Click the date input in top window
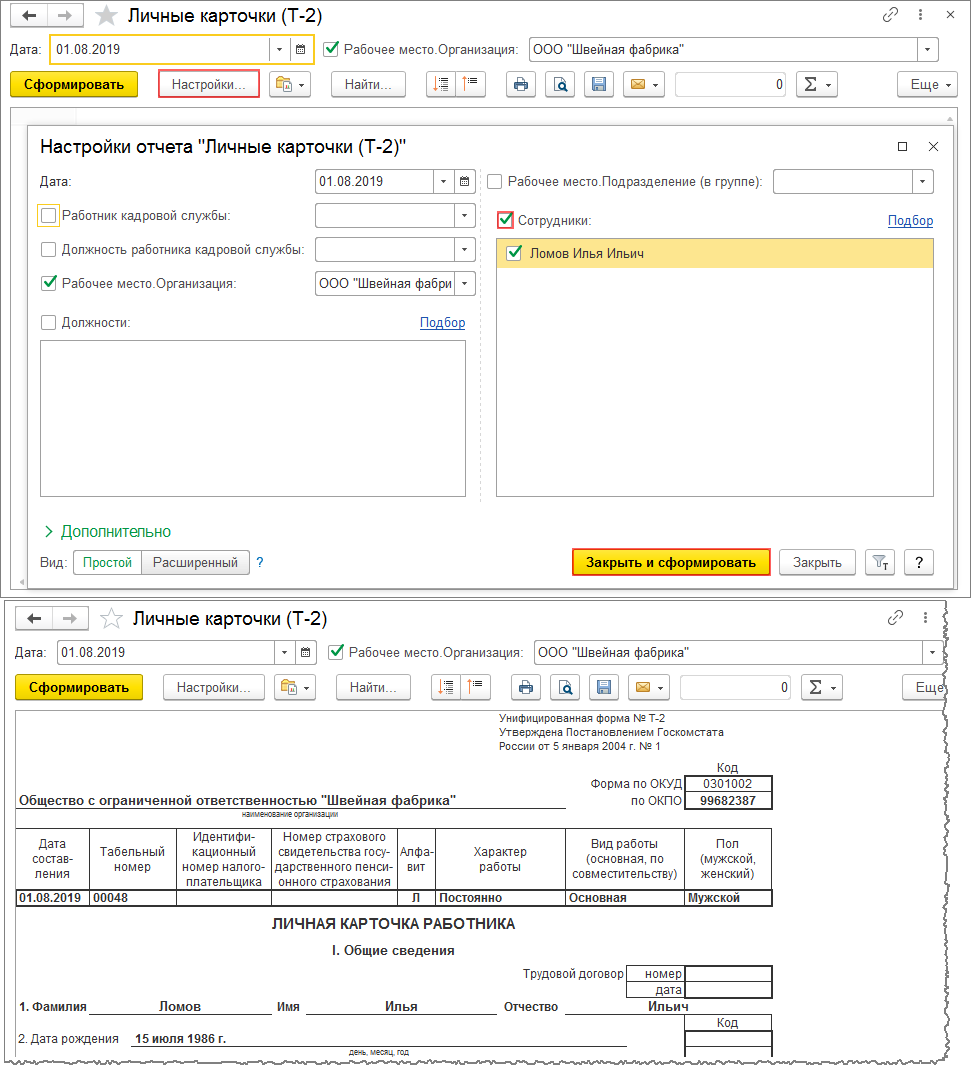The image size is (971, 1065). coord(160,49)
